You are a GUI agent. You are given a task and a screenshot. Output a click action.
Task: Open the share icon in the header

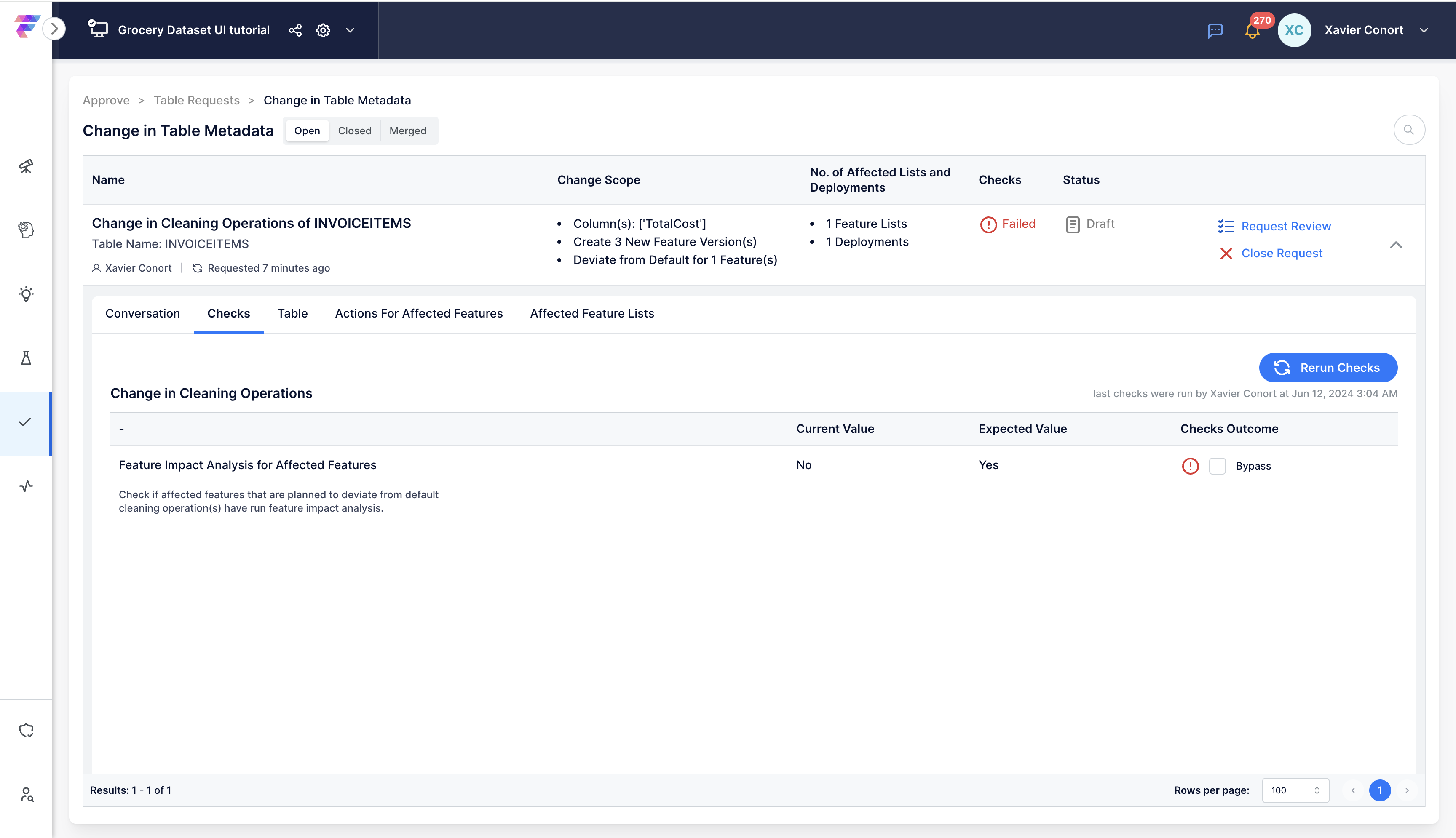click(295, 30)
